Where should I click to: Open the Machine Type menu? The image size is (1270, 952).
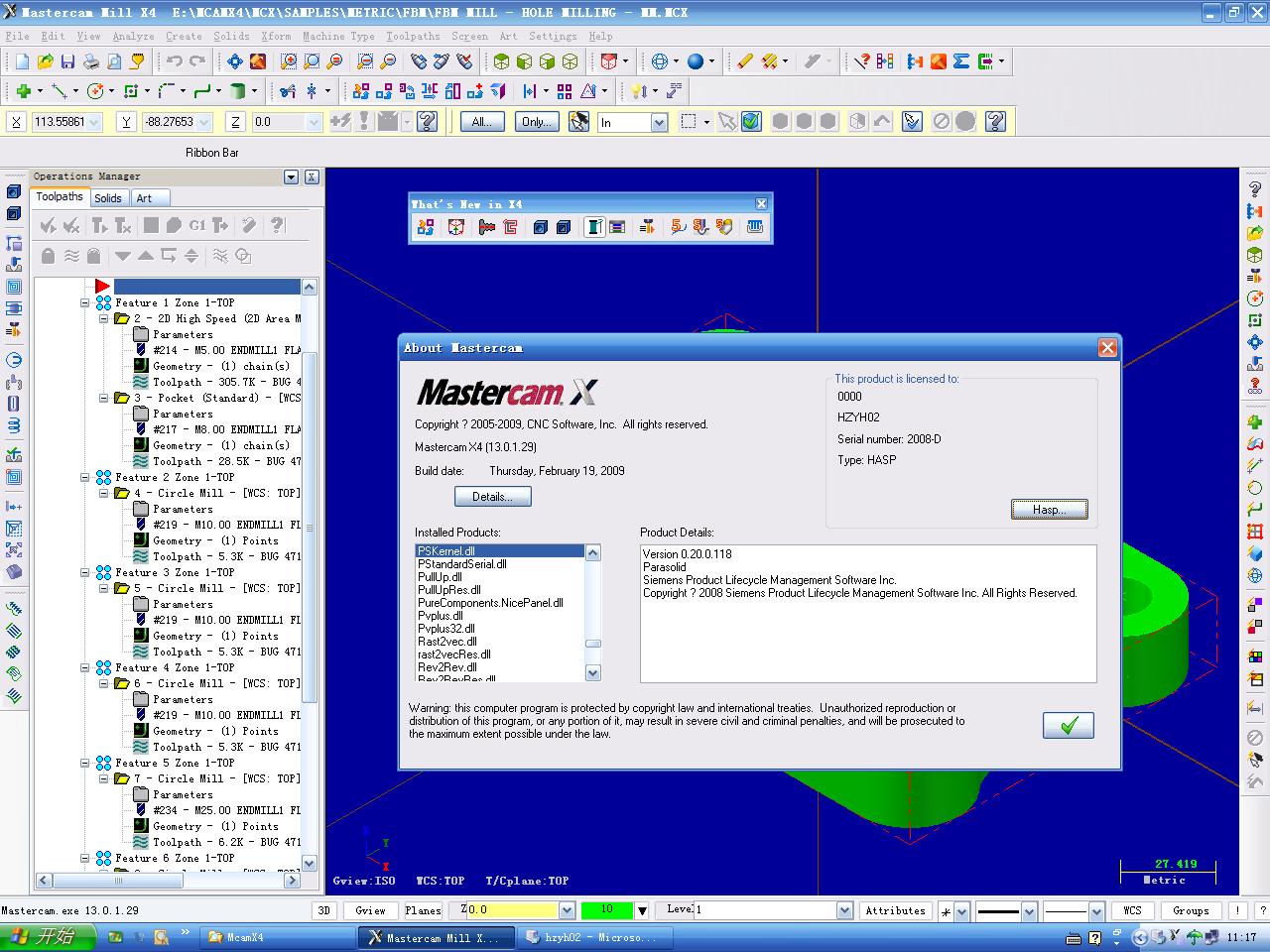click(x=338, y=36)
